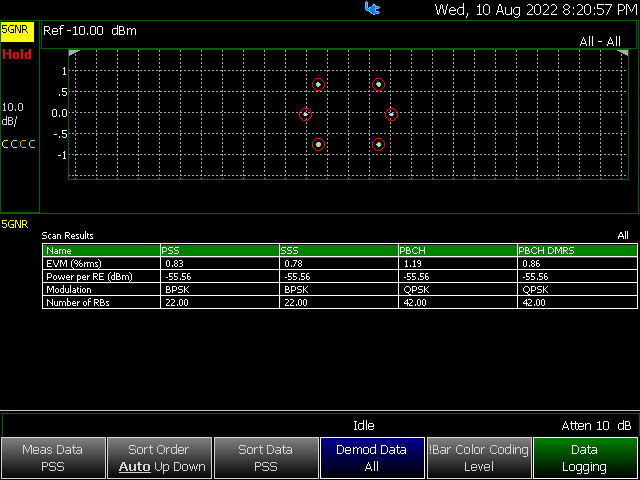
Task: Click the Power per RE (dBm) row label
Action: pos(89,277)
